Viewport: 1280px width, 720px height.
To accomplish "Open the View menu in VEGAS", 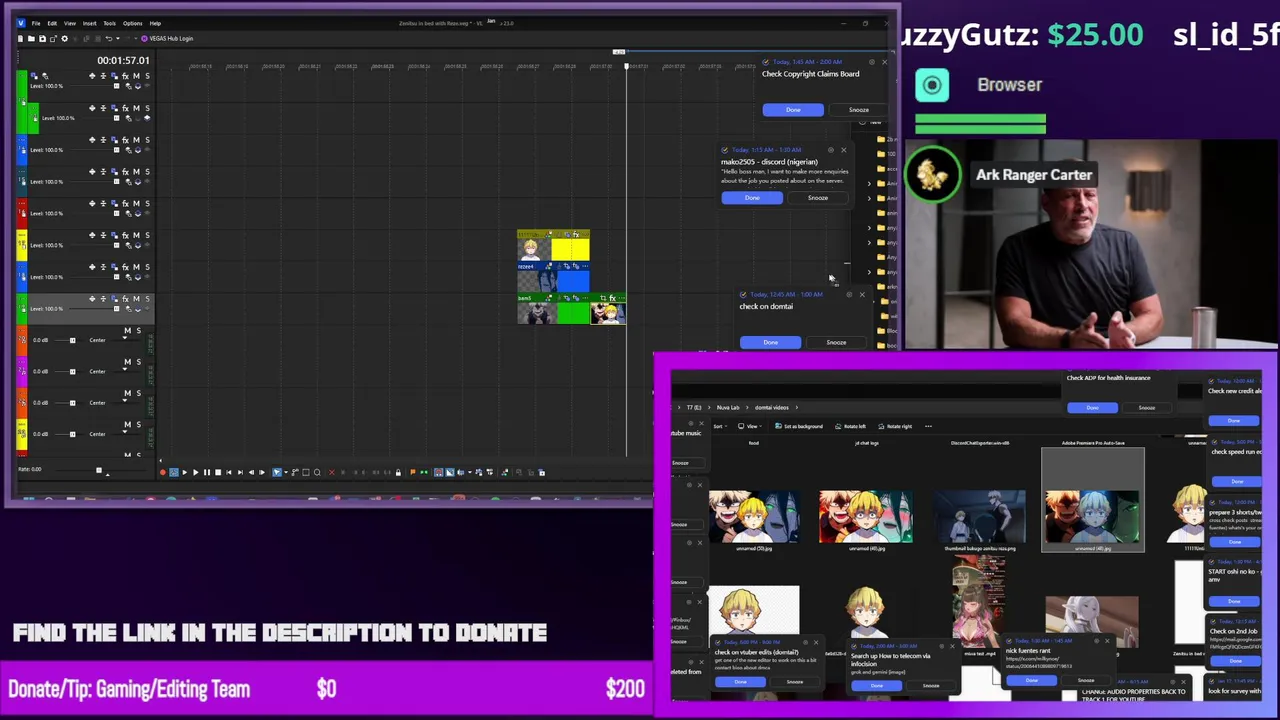I will pos(70,23).
